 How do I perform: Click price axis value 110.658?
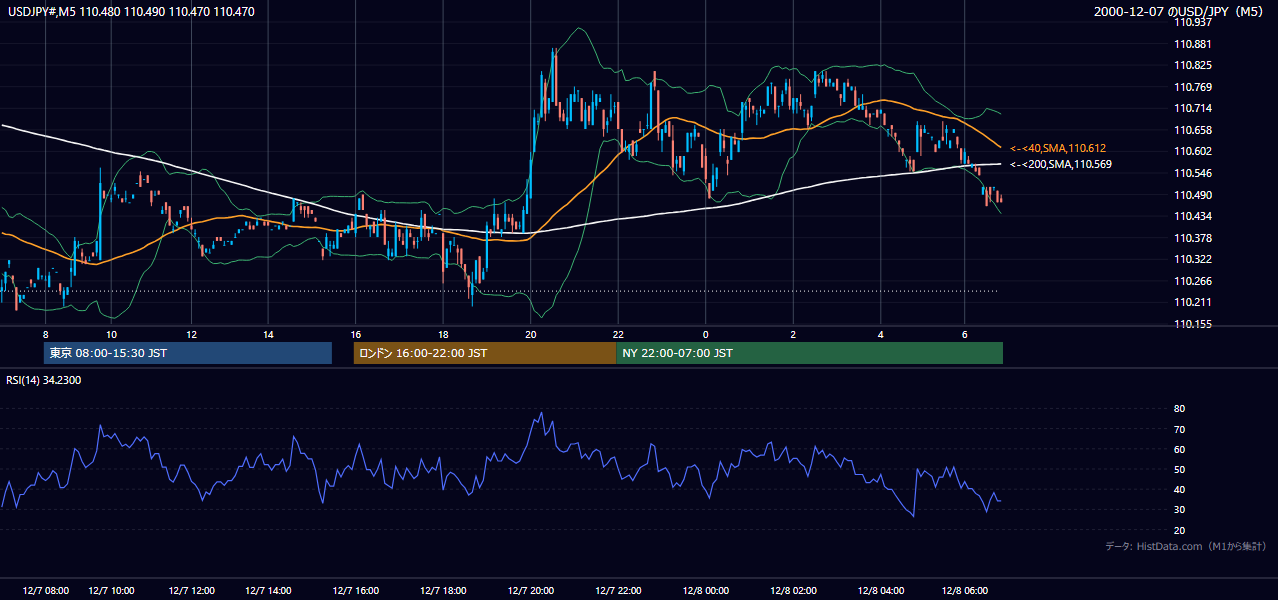coord(1192,130)
